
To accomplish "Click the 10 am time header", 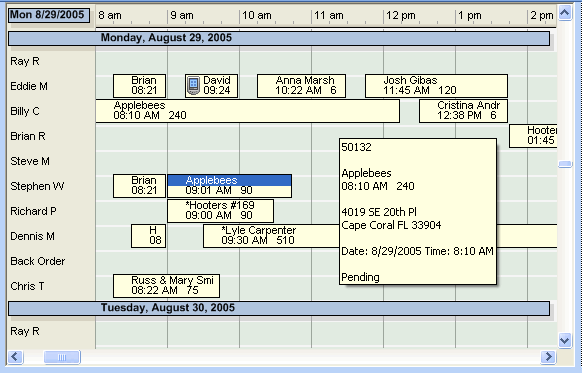I will coord(257,16).
